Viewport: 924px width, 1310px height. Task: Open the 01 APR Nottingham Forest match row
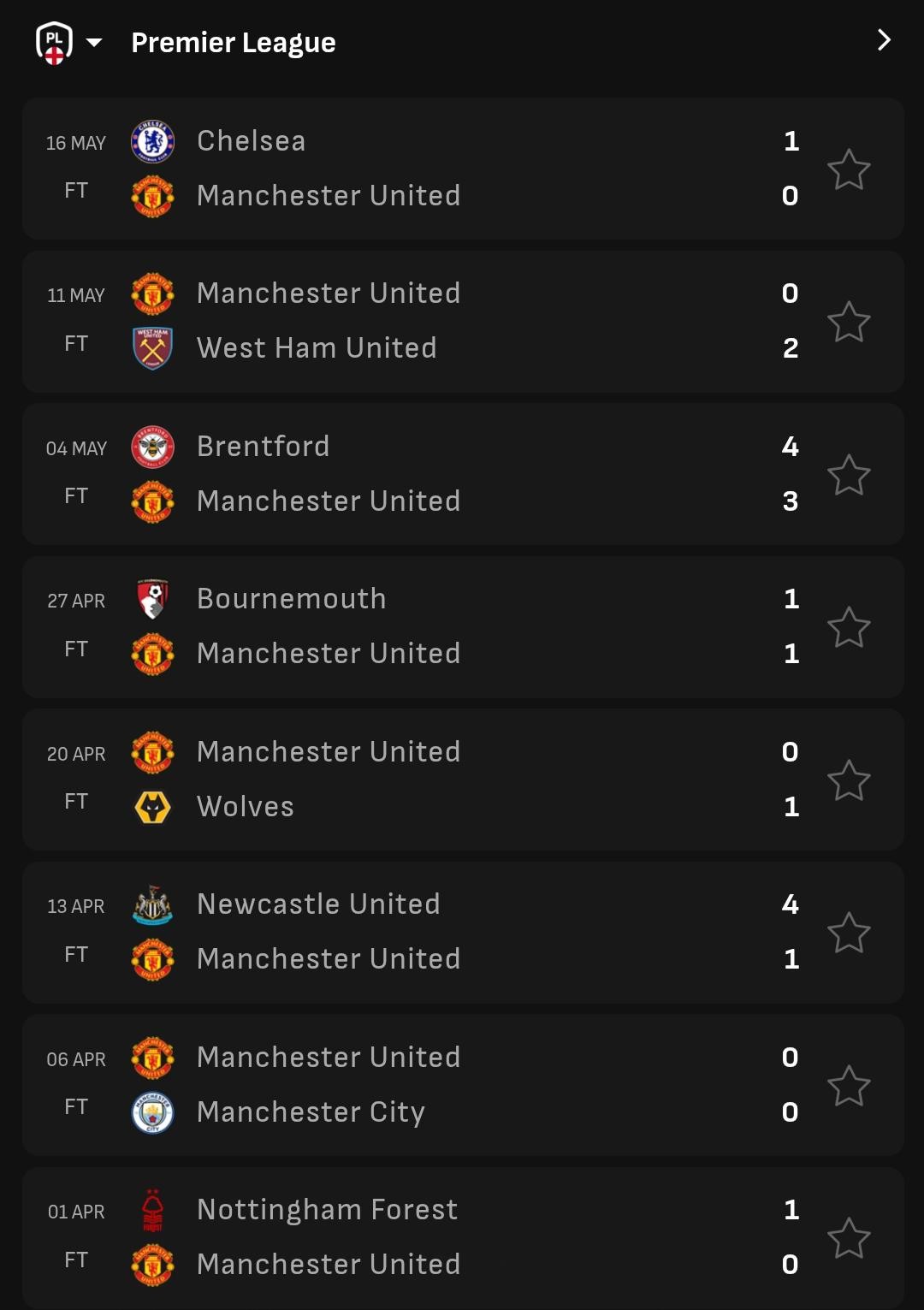(x=462, y=1237)
